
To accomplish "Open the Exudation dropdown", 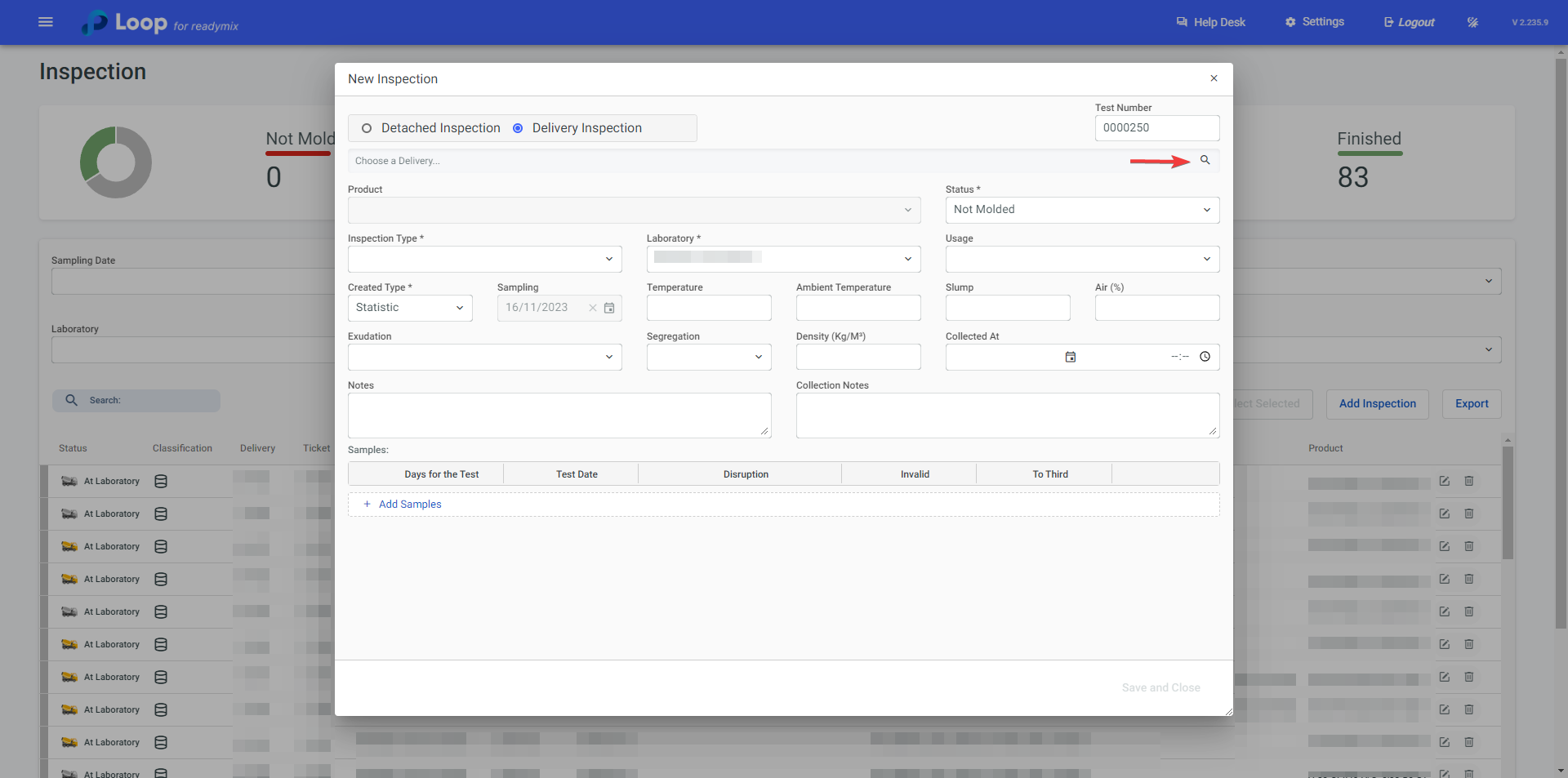I will tap(484, 357).
